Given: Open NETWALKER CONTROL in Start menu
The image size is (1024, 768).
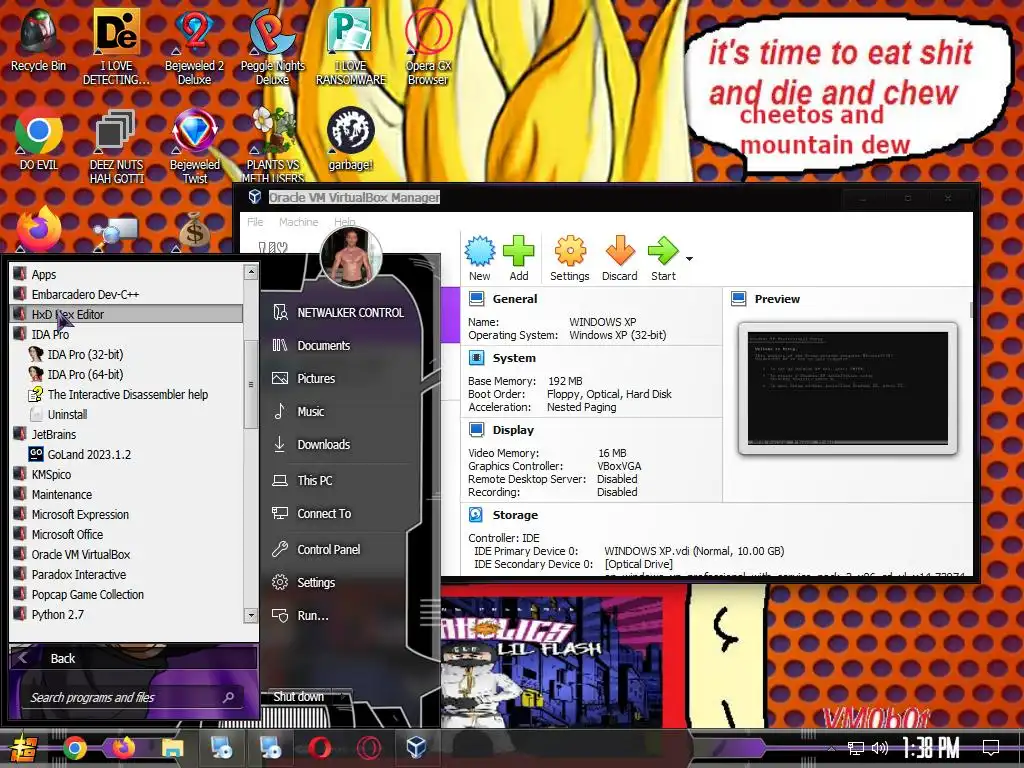Looking at the screenshot, I should point(340,313).
